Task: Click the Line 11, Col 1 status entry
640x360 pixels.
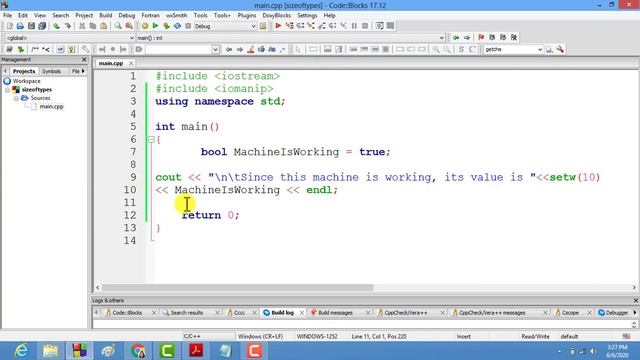Action: coord(379,336)
